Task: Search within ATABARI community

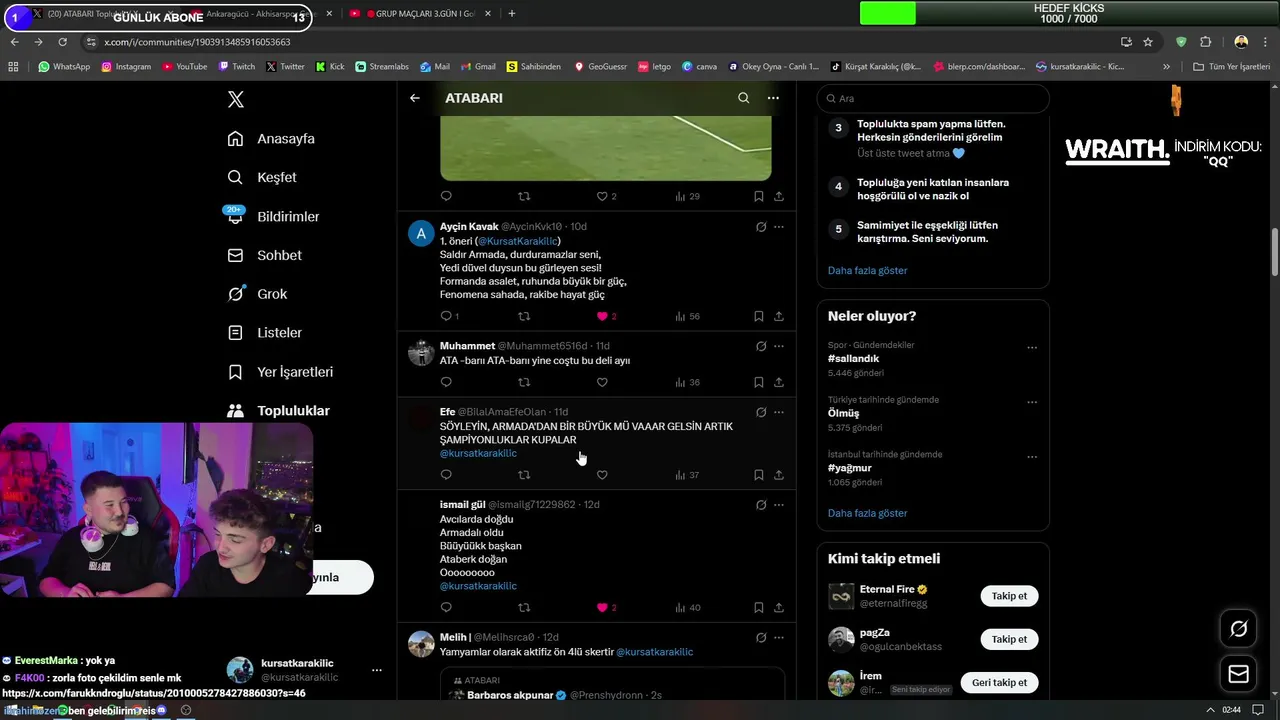Action: coord(743,98)
